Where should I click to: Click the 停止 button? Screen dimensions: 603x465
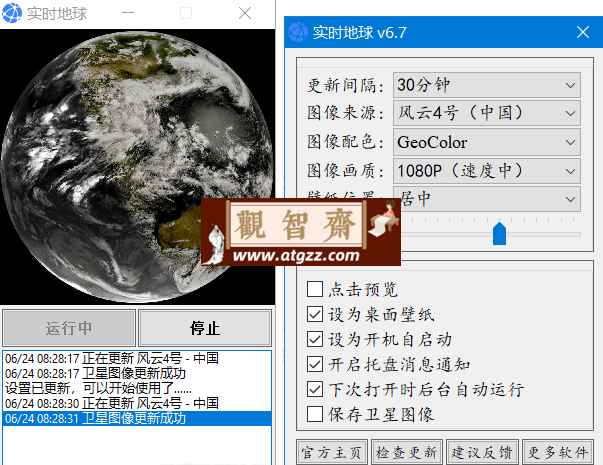tap(205, 328)
